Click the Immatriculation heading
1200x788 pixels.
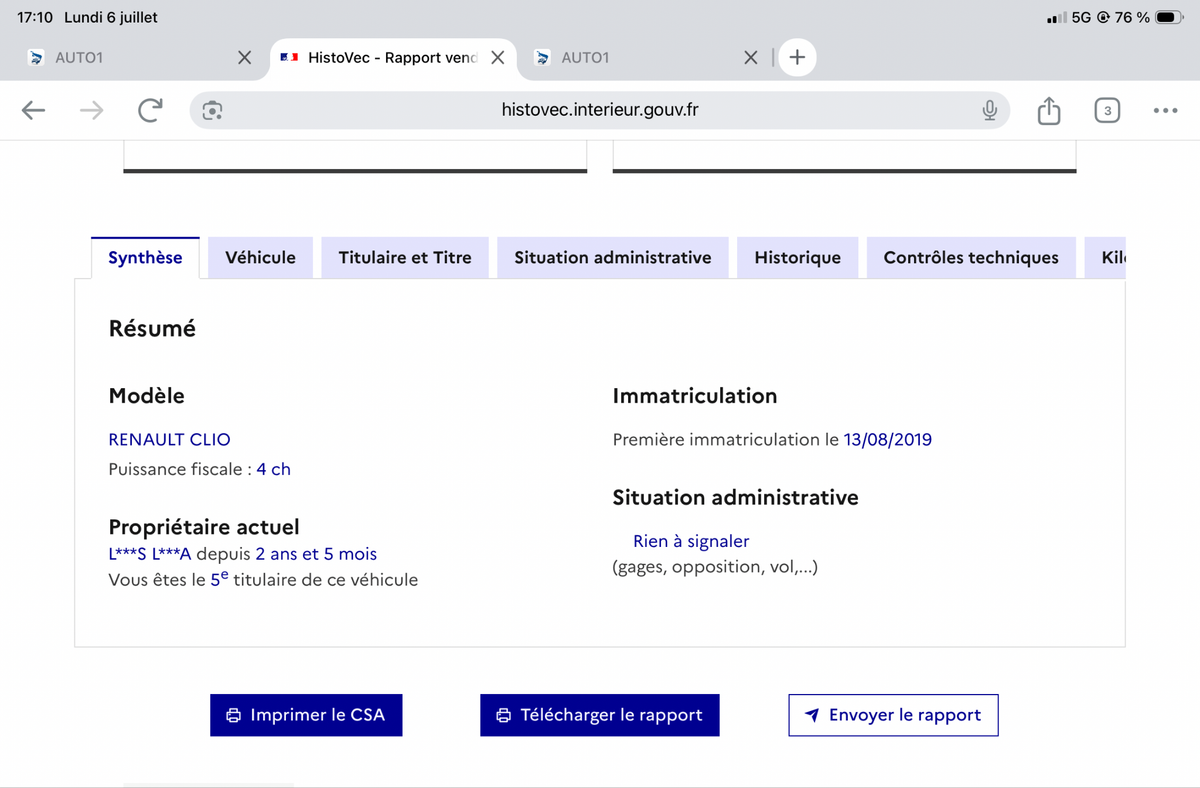[x=695, y=396]
